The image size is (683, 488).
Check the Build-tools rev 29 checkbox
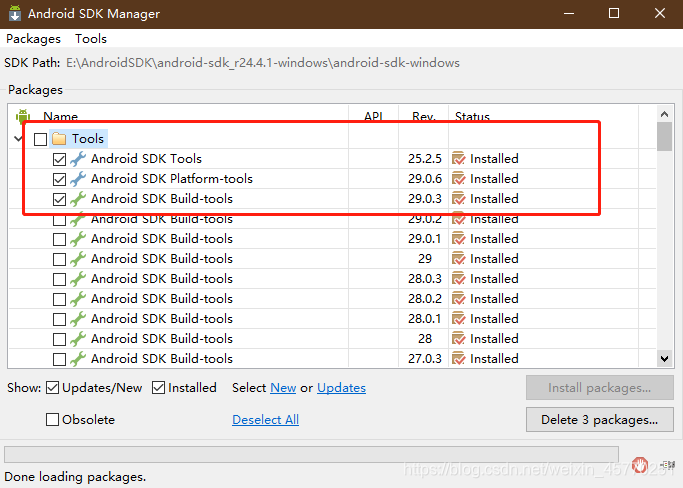click(x=59, y=260)
